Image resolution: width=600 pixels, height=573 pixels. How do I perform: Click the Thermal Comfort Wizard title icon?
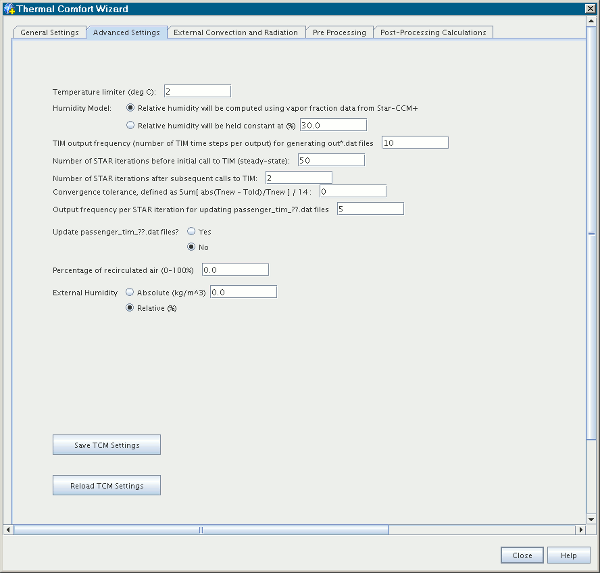10,9
